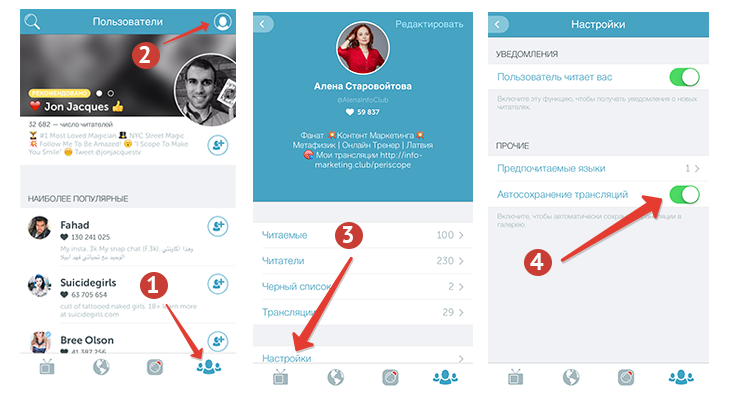Open search in the Пользователи screen
The width and height of the screenshot is (730, 400).
32,21
